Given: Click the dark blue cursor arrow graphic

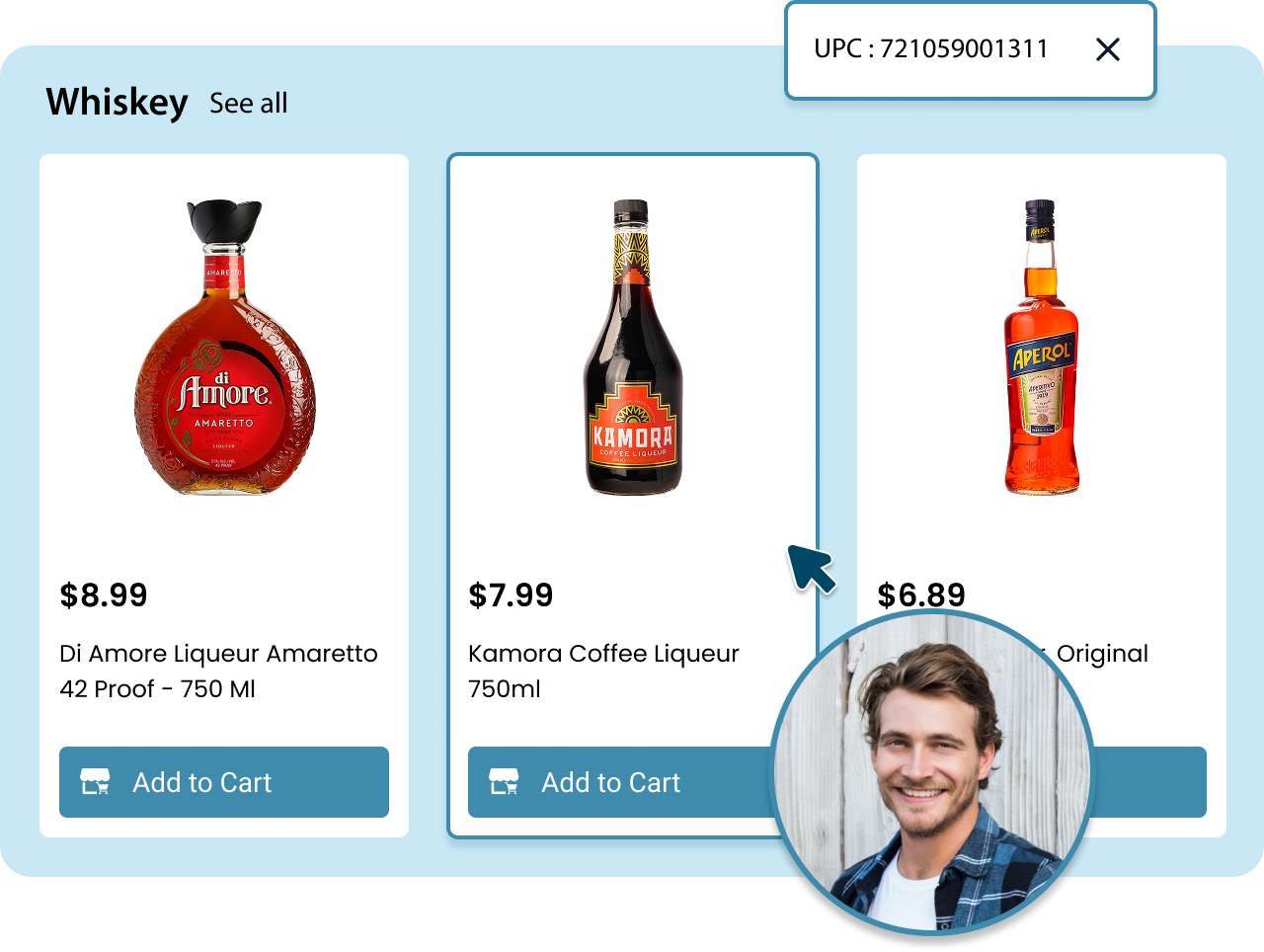Looking at the screenshot, I should coord(812,569).
